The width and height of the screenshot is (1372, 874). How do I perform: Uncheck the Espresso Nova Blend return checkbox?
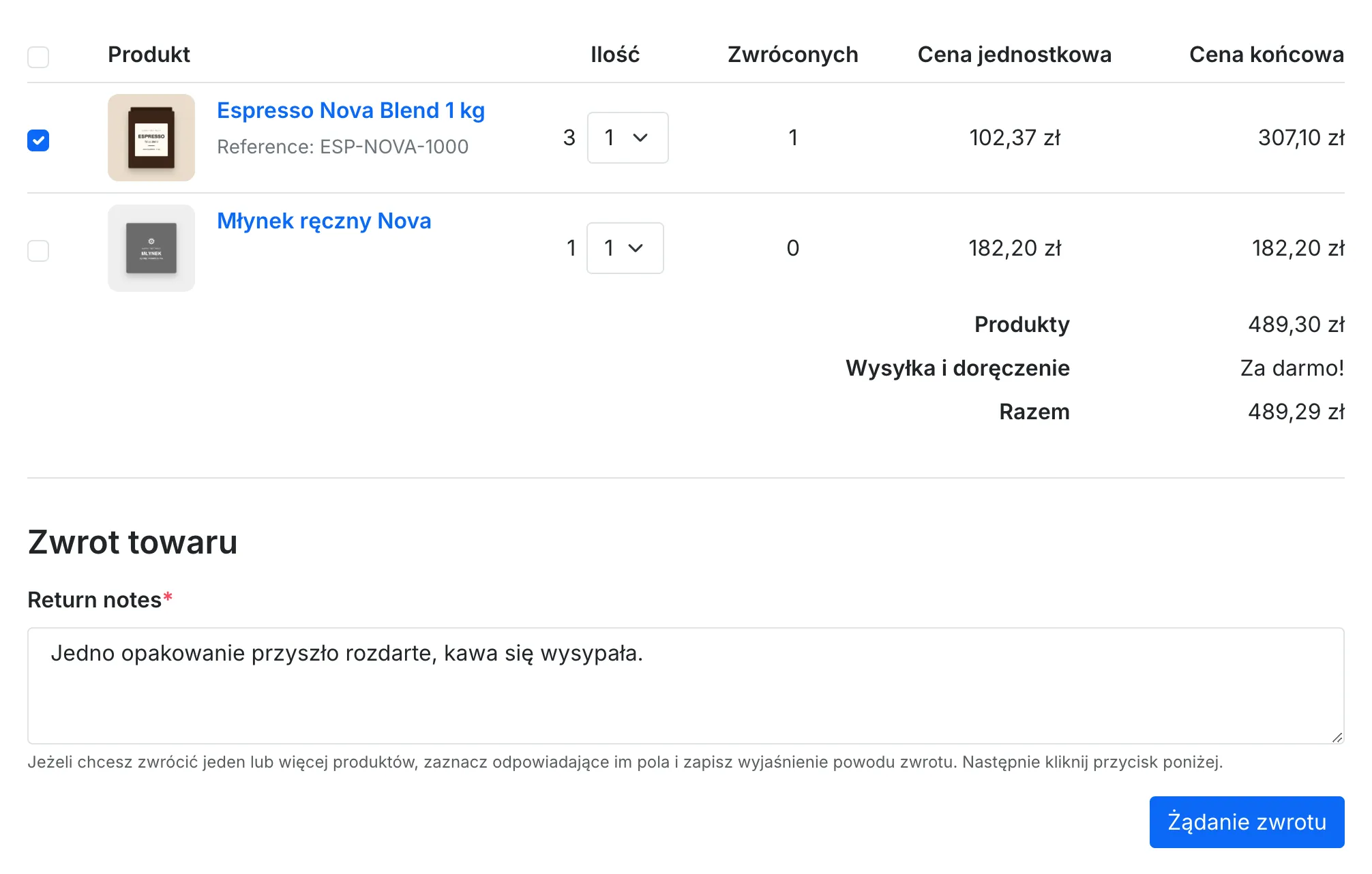pyautogui.click(x=38, y=140)
